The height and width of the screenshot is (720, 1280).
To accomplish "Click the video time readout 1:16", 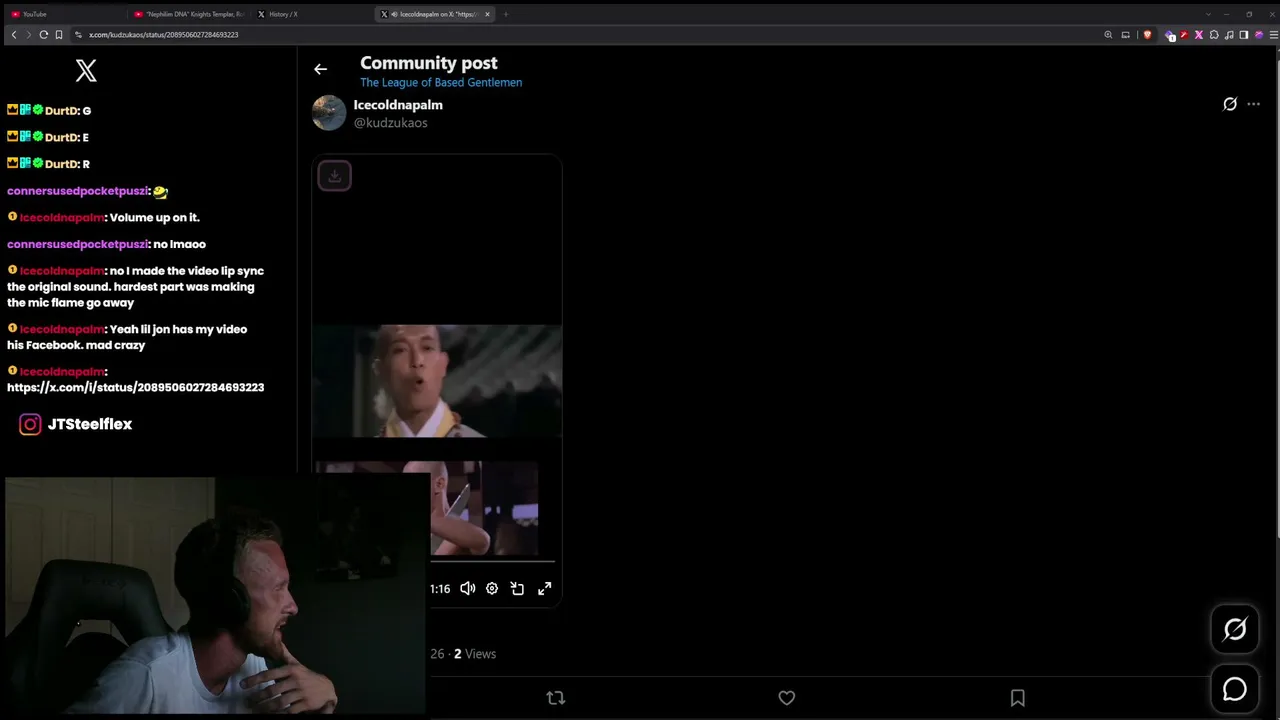I will tap(440, 589).
